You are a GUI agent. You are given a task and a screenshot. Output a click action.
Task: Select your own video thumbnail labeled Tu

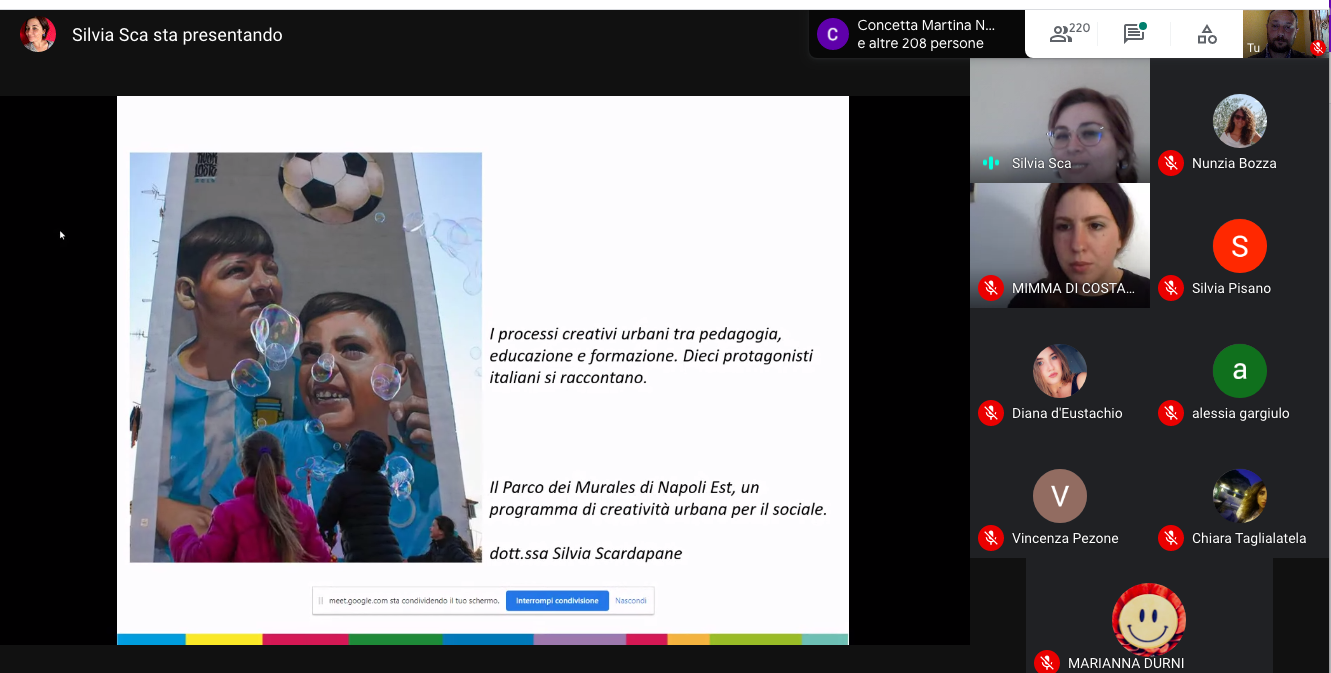click(x=1285, y=34)
